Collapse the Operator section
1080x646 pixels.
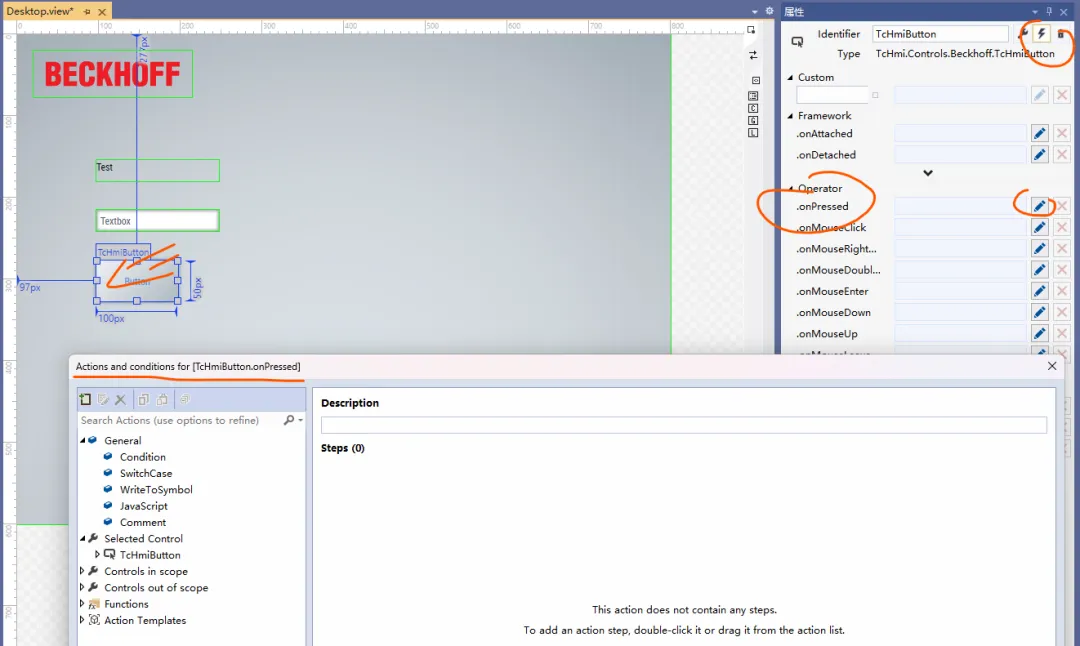pos(791,188)
